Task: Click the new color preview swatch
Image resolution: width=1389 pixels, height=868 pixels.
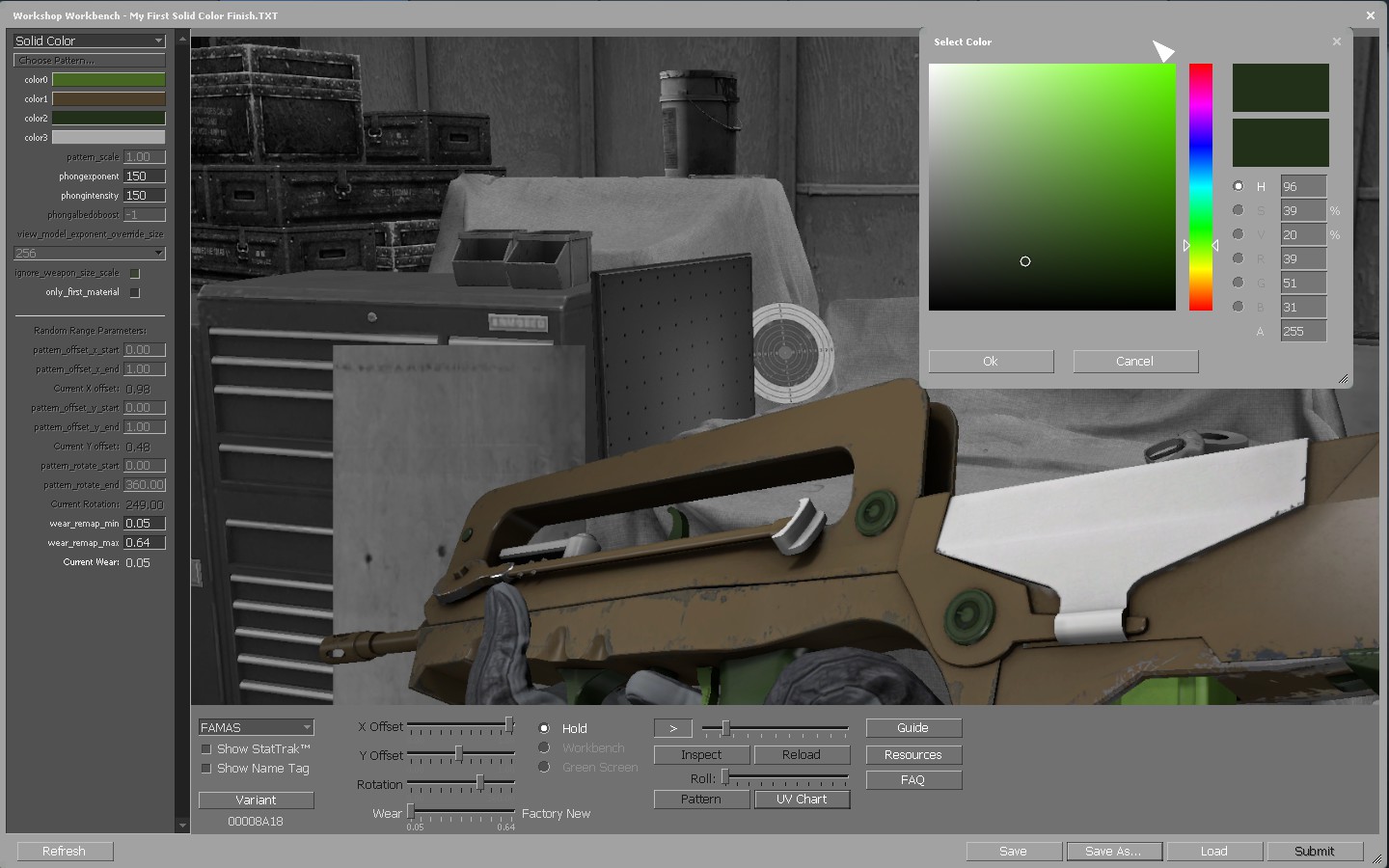Action: (1281, 88)
